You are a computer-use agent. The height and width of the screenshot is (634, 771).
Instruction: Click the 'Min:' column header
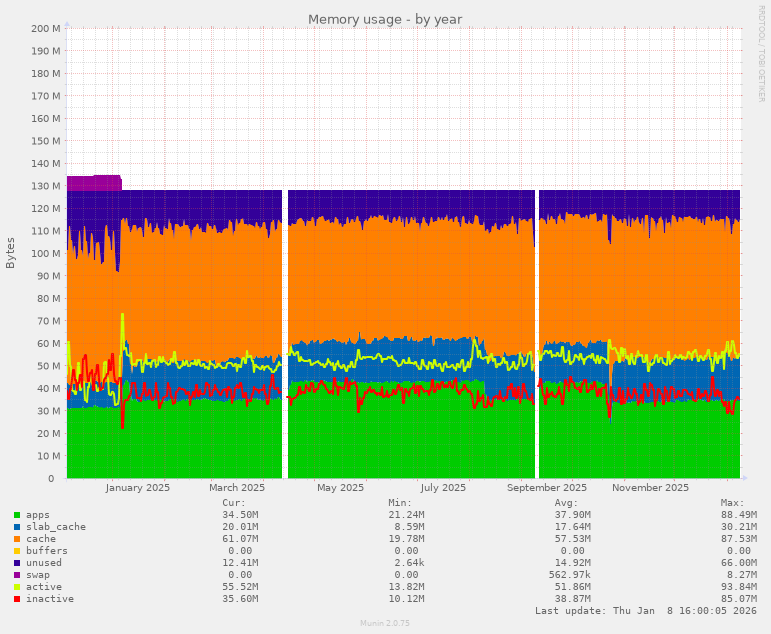click(400, 503)
